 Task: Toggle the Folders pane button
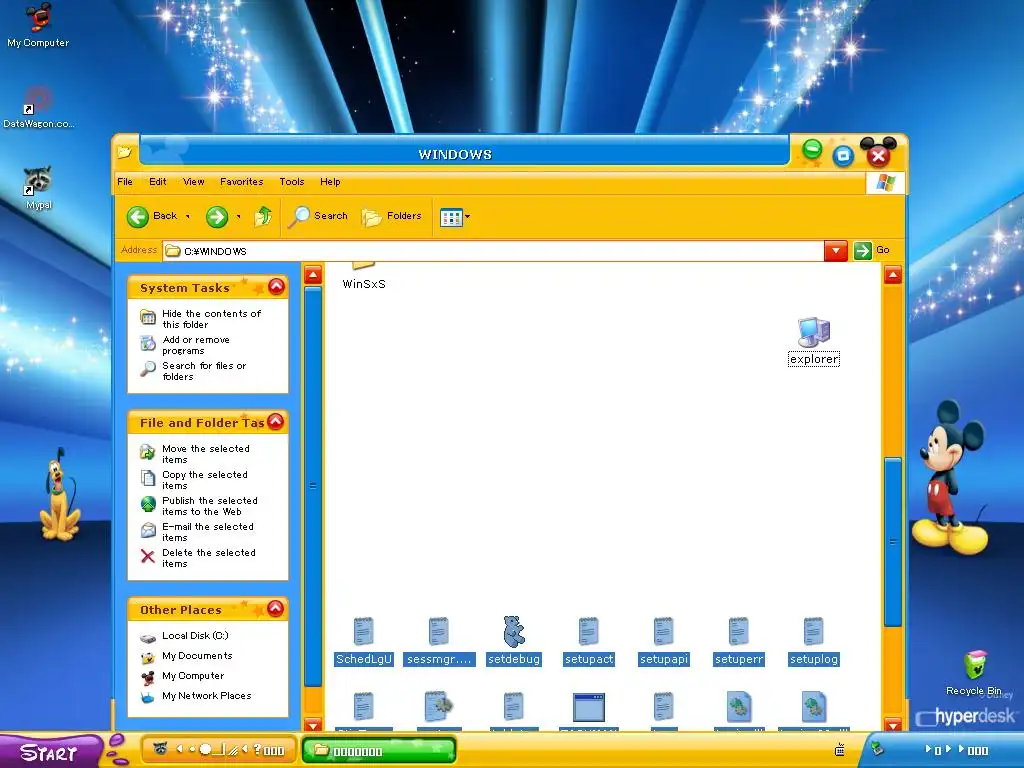click(392, 216)
